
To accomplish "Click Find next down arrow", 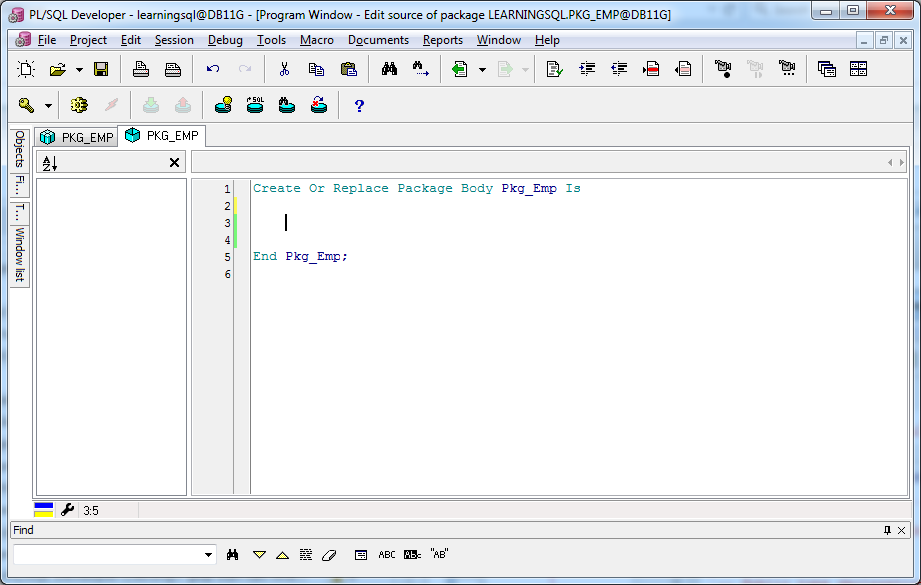I will click(x=259, y=554).
